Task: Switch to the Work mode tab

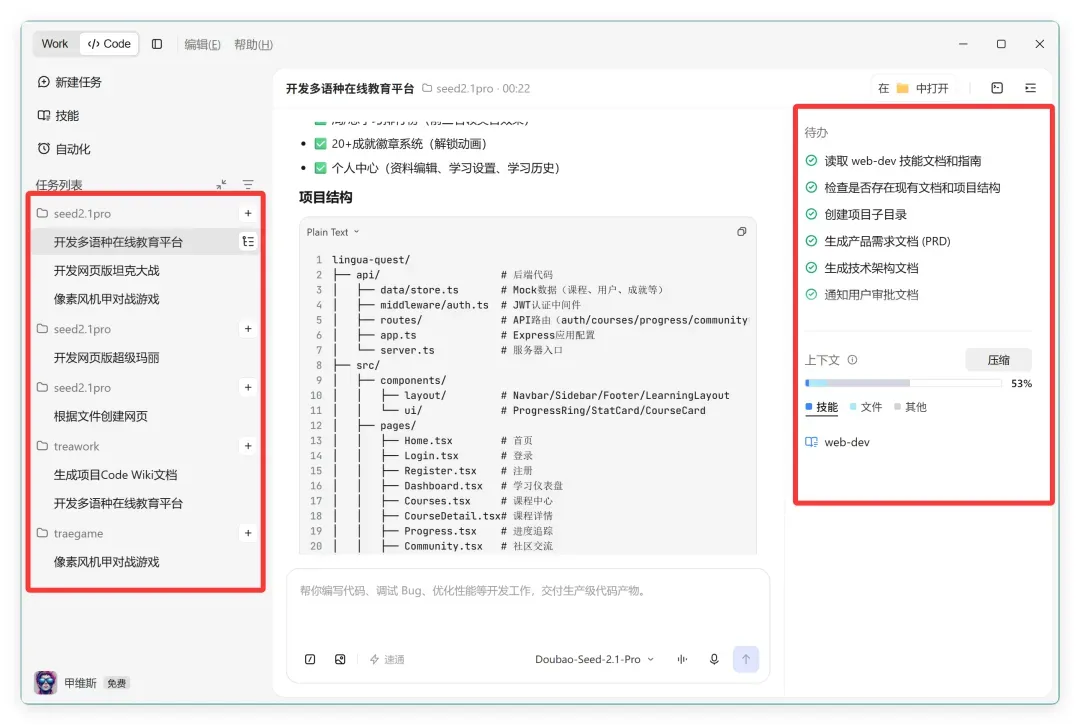Action: pos(54,43)
